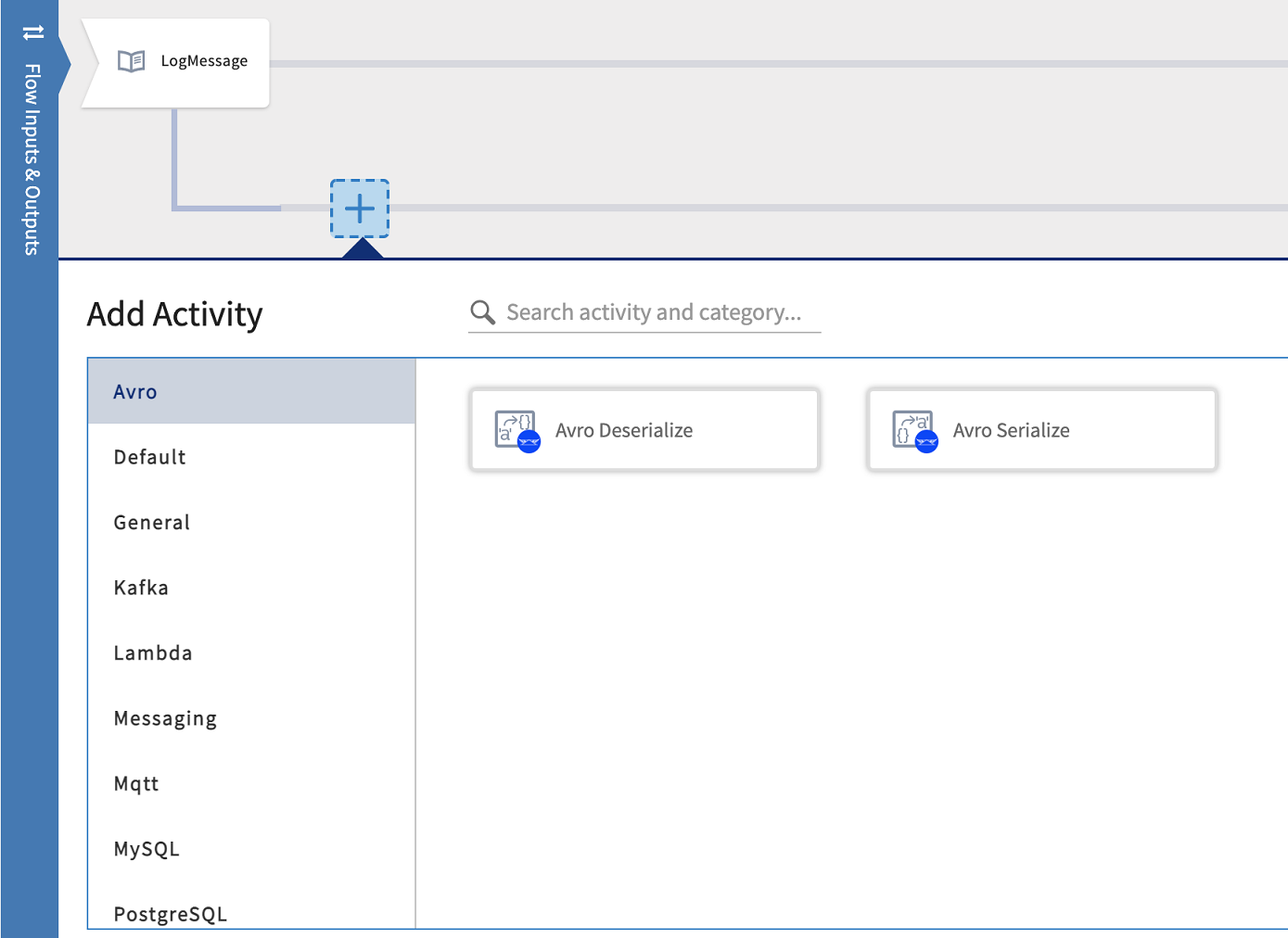Expand the Flow Inputs & Outputs panel
The width and height of the screenshot is (1288, 938).
(x=32, y=158)
